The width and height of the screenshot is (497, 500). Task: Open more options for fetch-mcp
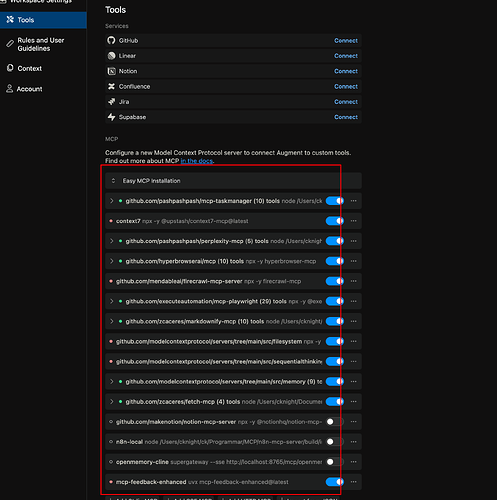click(x=354, y=402)
